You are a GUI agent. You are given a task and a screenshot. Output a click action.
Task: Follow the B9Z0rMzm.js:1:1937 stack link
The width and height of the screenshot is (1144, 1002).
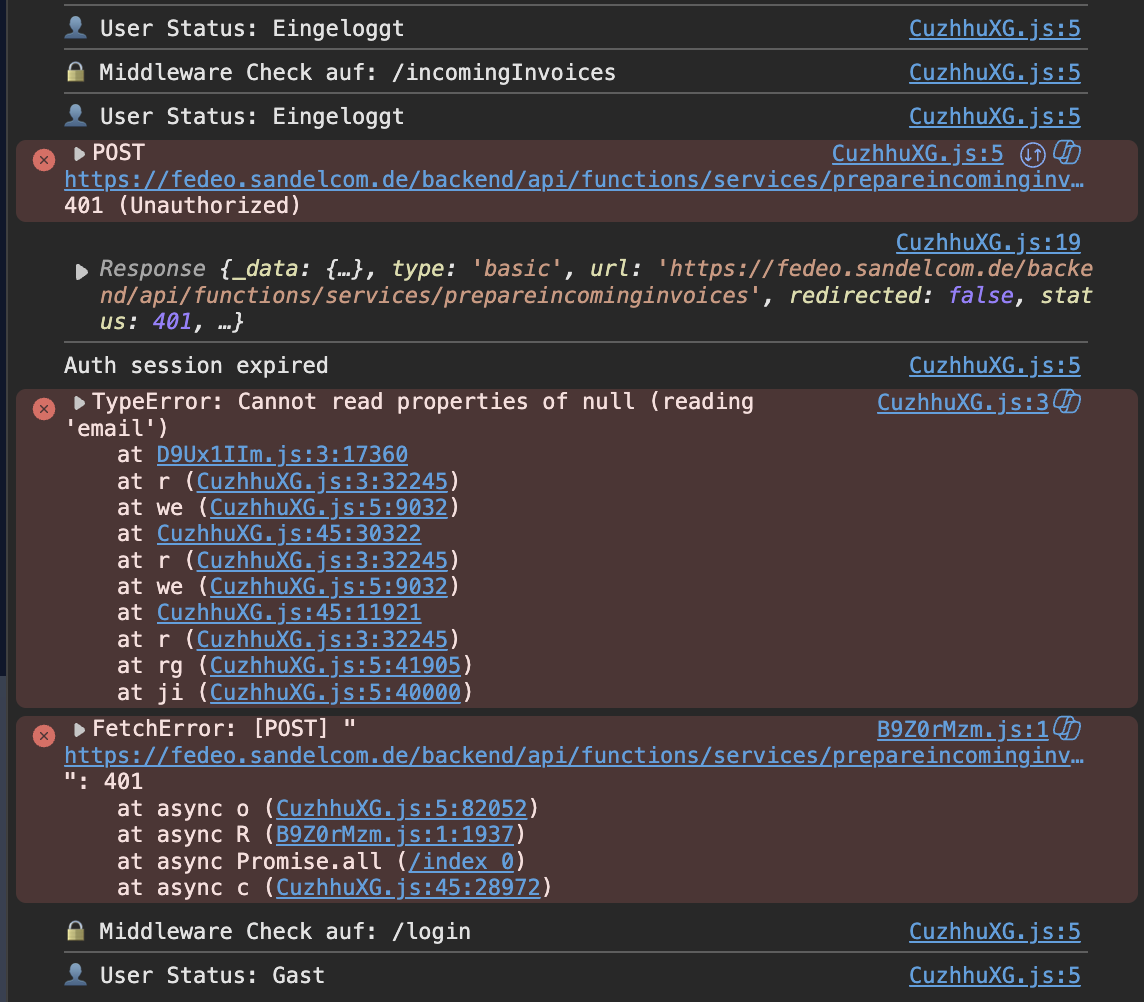395,834
